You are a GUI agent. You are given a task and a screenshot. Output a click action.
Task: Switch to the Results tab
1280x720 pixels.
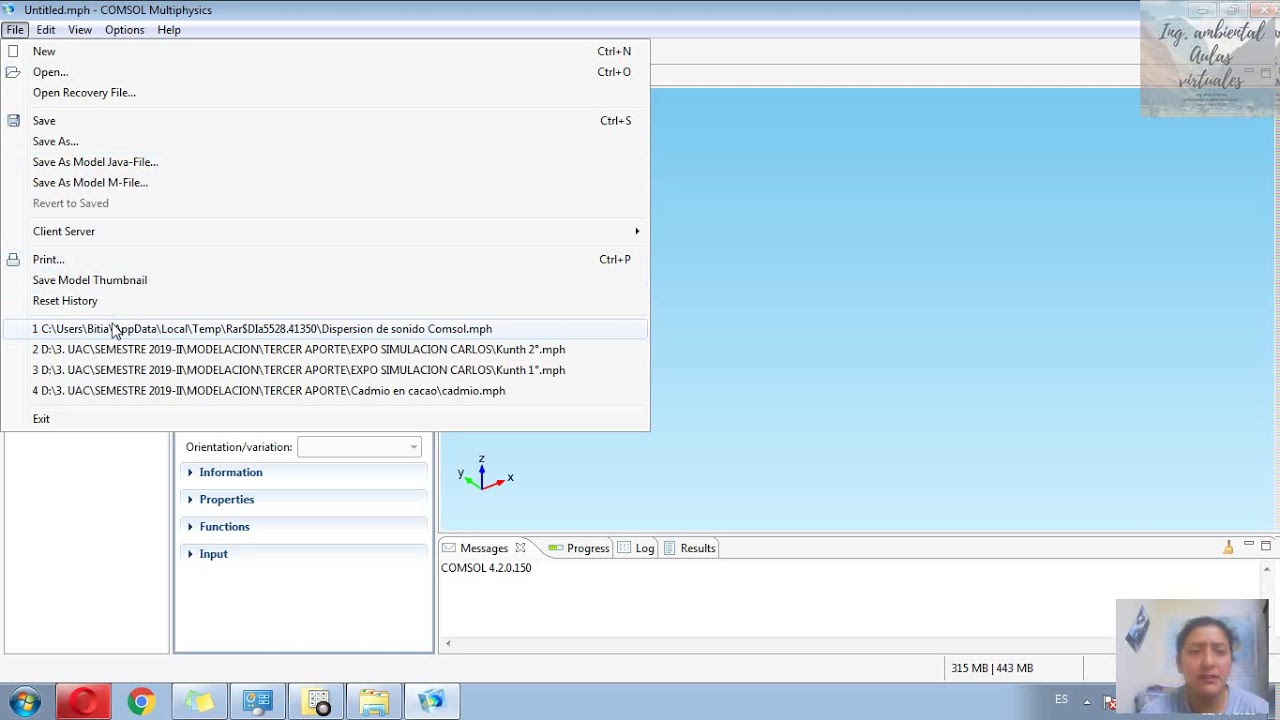pos(689,548)
